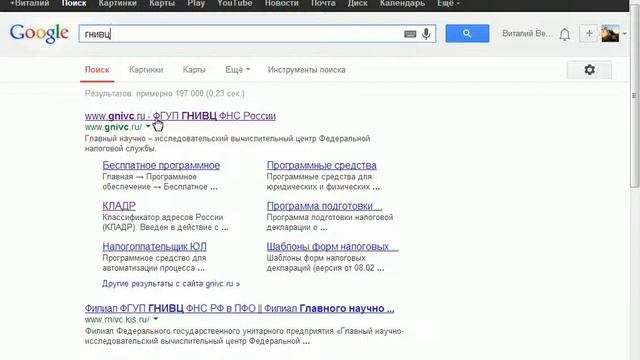Open Календарь in the top bar
Screen dimensions: 640x360
pyautogui.click(x=402, y=4)
